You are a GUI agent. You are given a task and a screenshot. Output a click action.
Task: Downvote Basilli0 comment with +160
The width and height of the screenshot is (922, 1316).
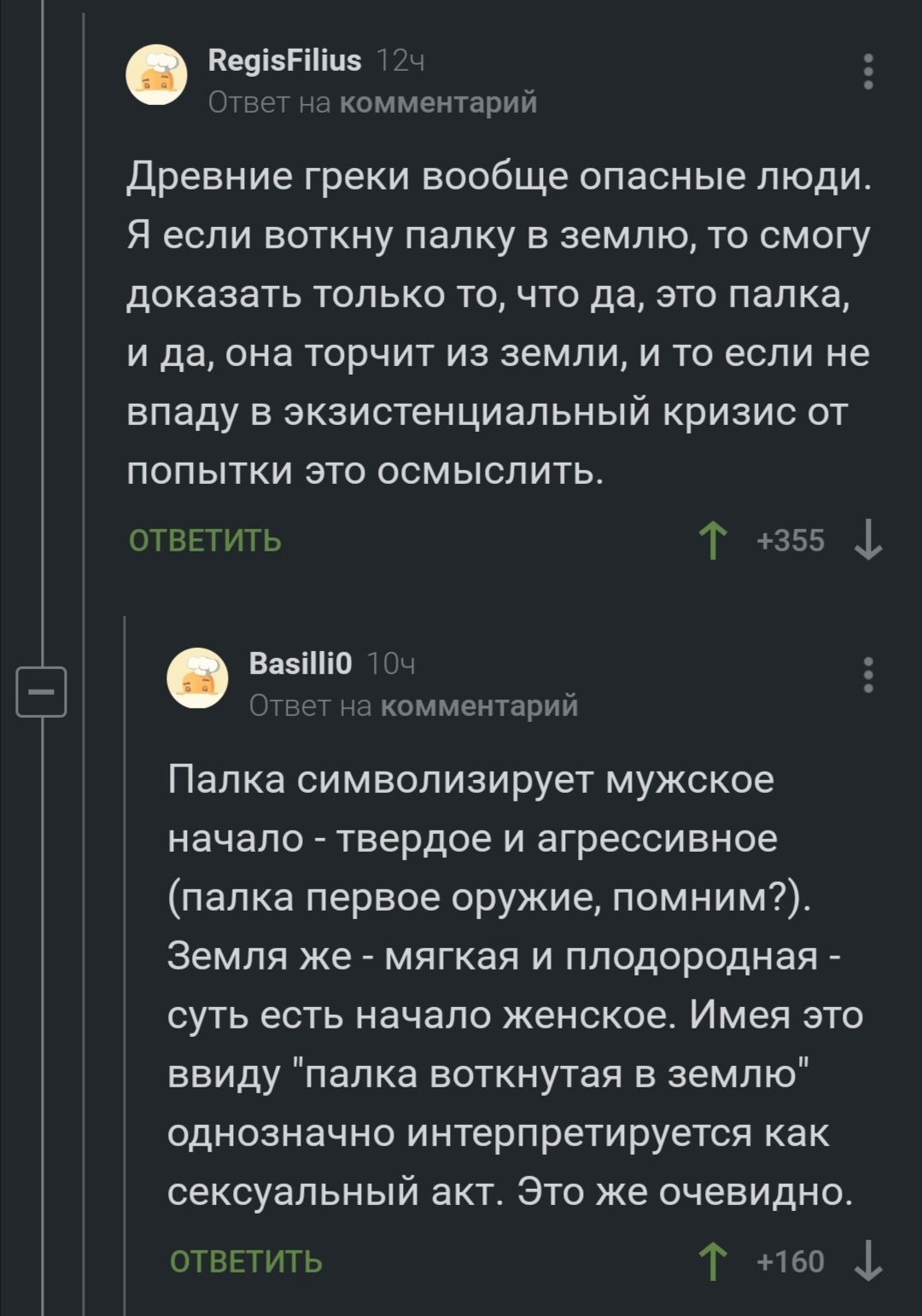(868, 1261)
